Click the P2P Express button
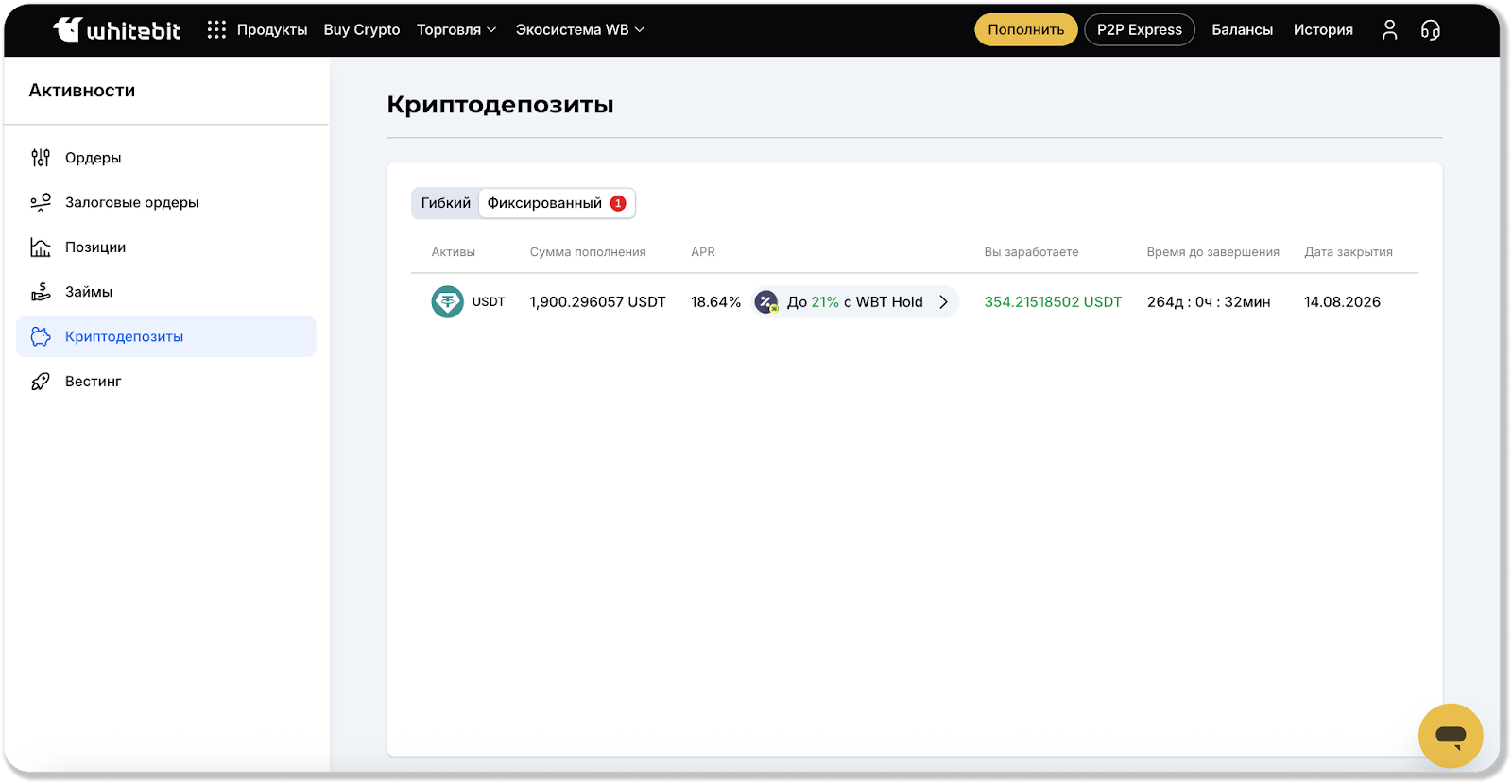1512x784 pixels. [x=1139, y=30]
